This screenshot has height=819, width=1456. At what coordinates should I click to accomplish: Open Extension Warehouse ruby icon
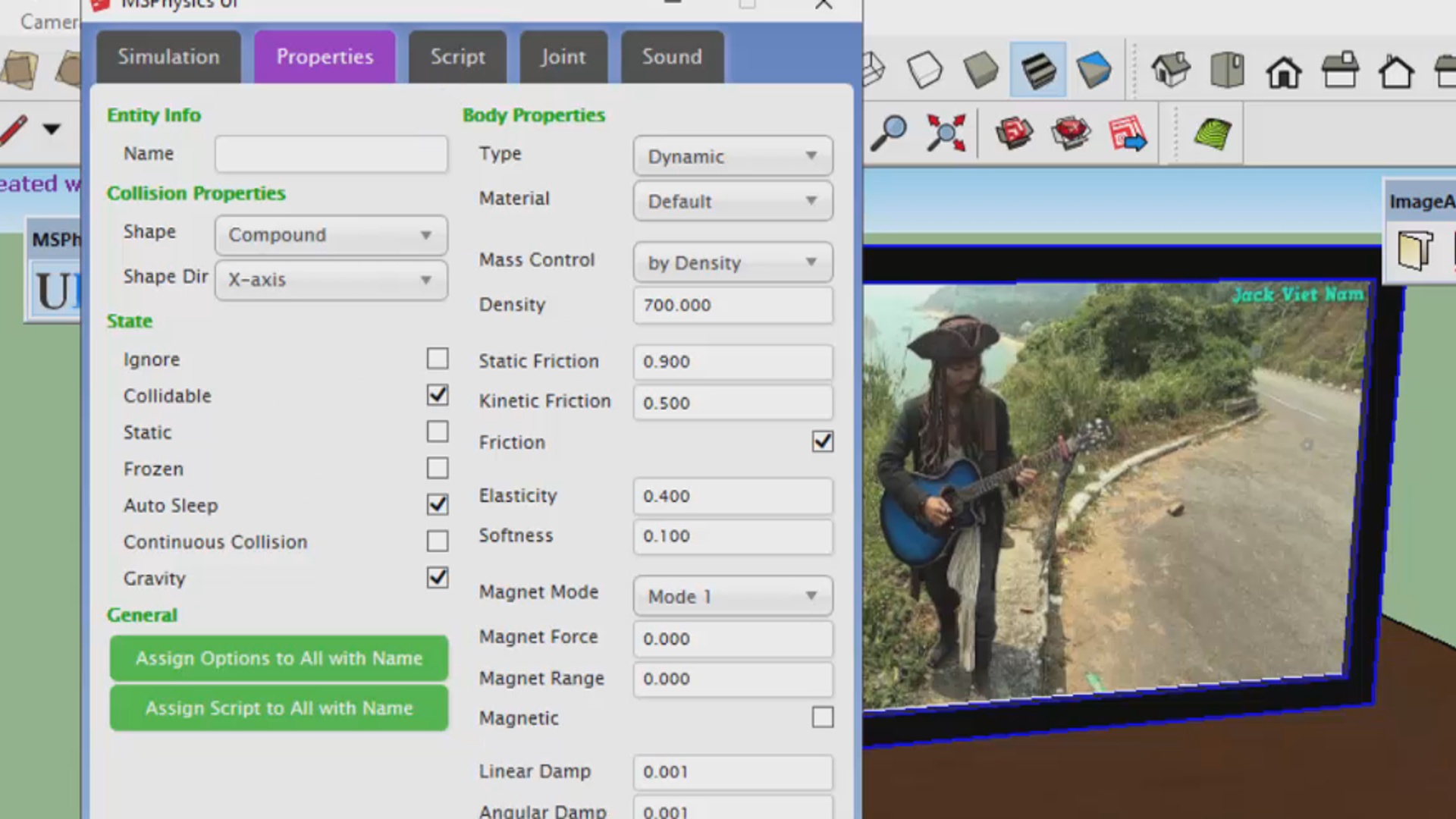[1070, 133]
